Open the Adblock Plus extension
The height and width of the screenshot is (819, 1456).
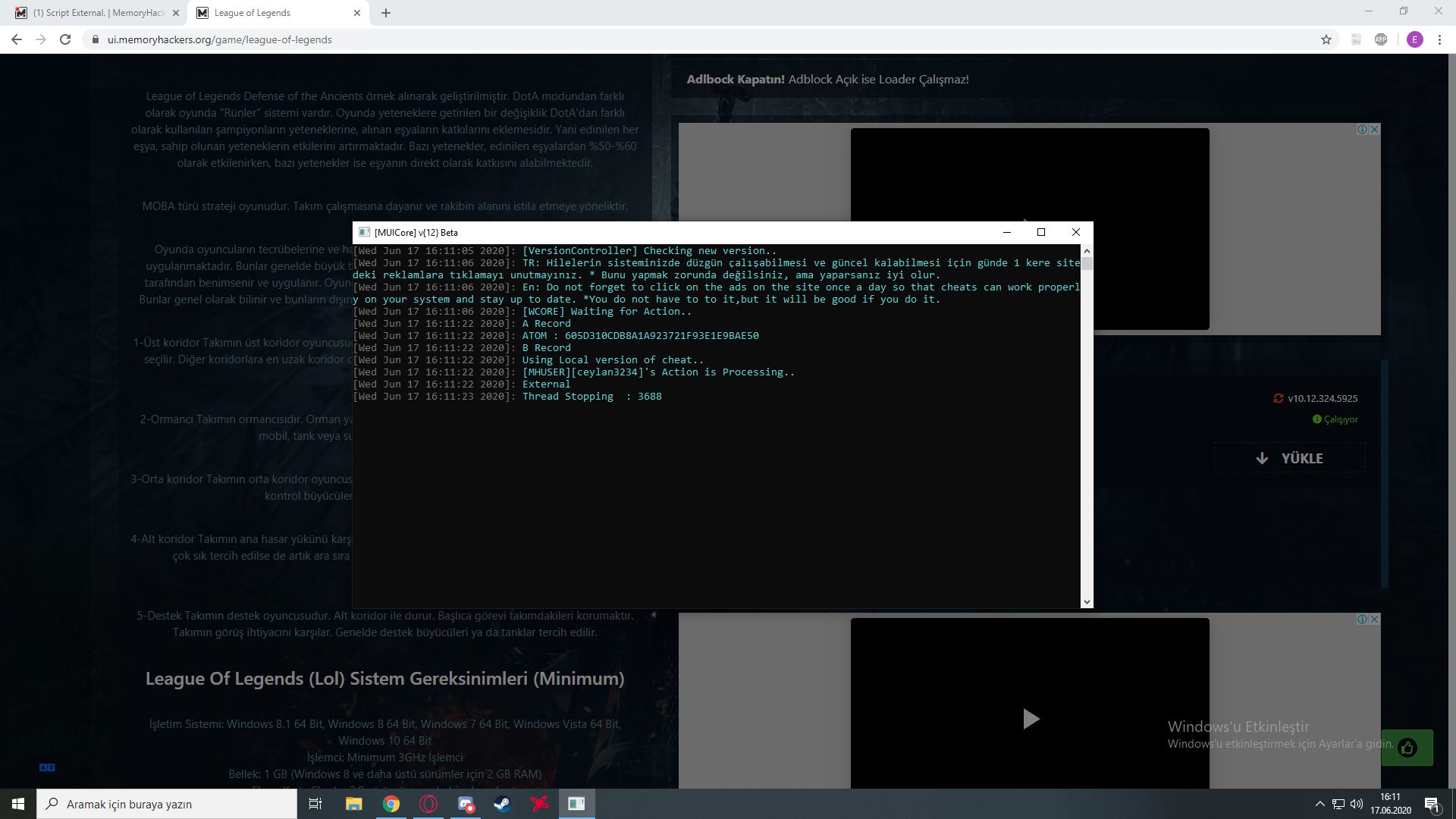point(1381,39)
